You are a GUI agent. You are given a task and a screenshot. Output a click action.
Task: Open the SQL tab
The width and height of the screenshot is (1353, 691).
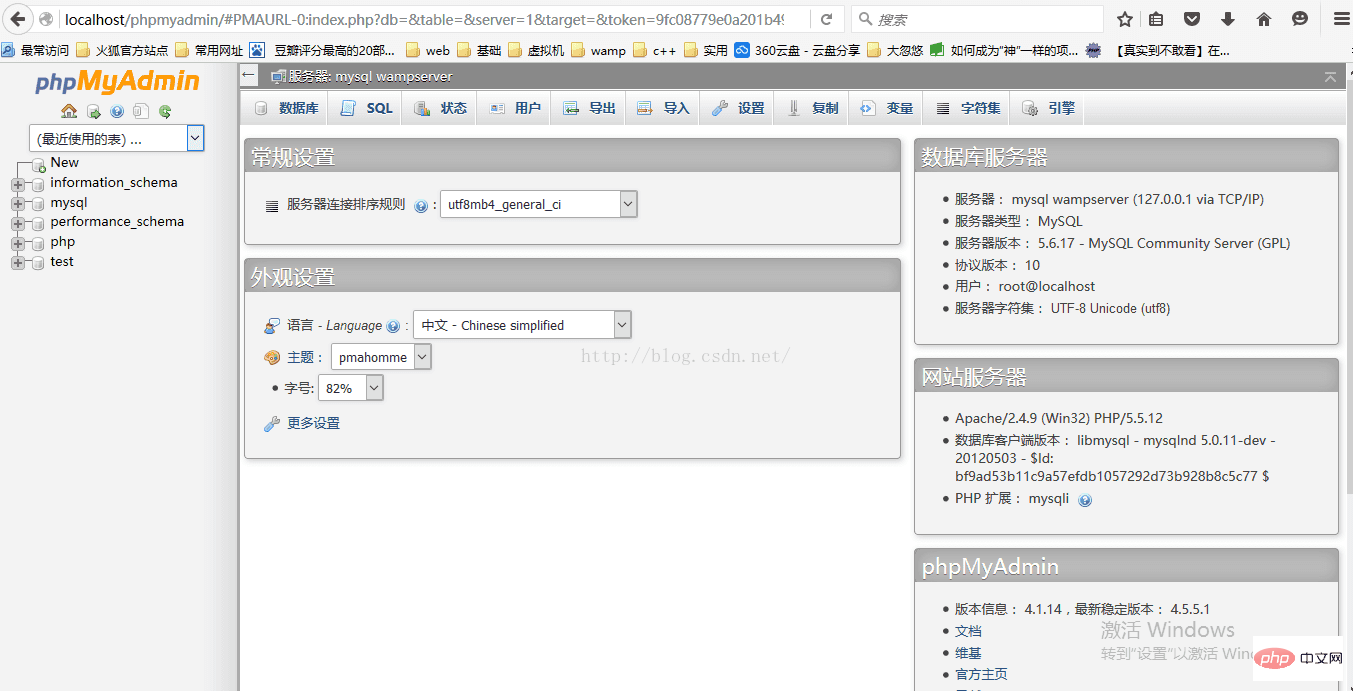[x=366, y=108]
